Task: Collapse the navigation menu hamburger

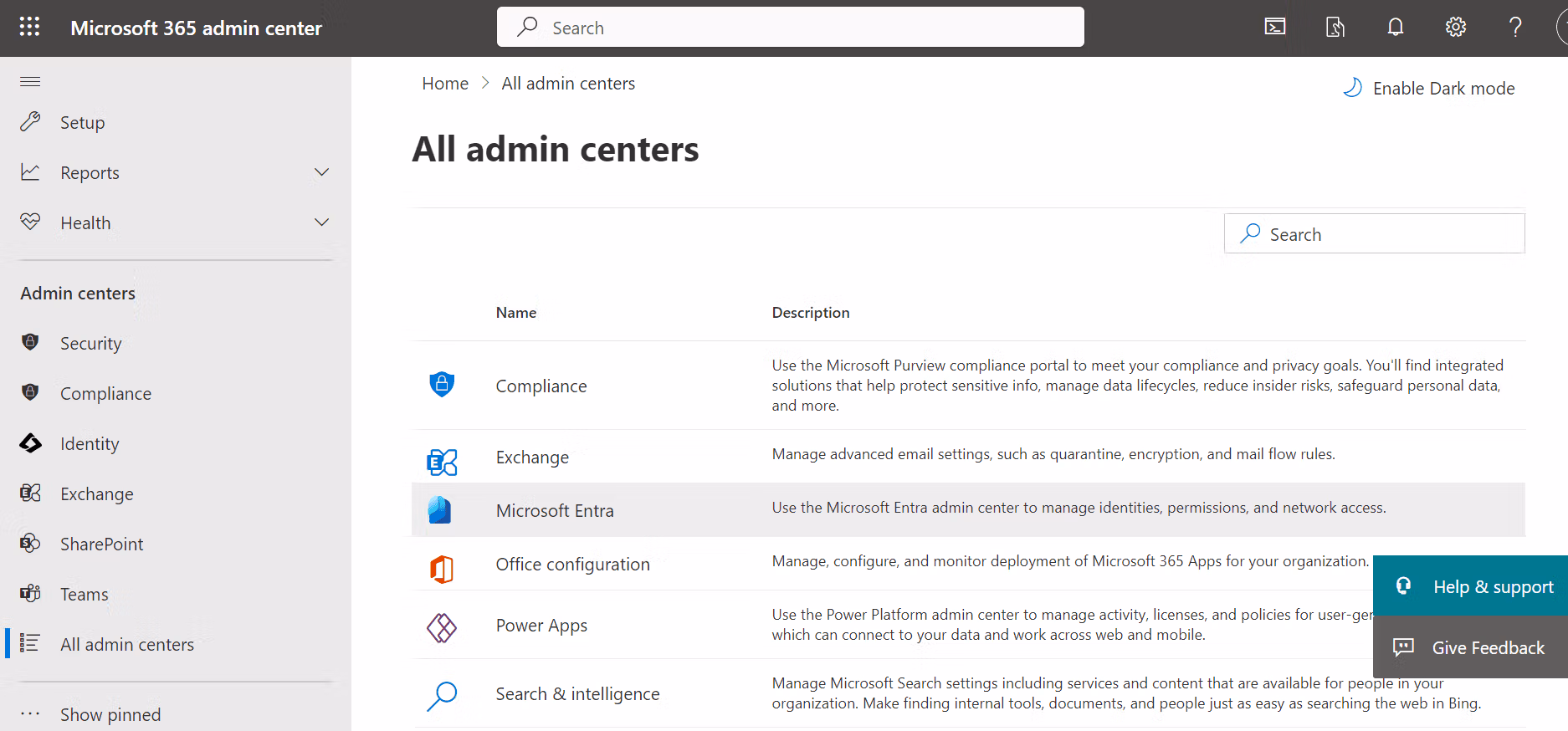Action: [30, 81]
